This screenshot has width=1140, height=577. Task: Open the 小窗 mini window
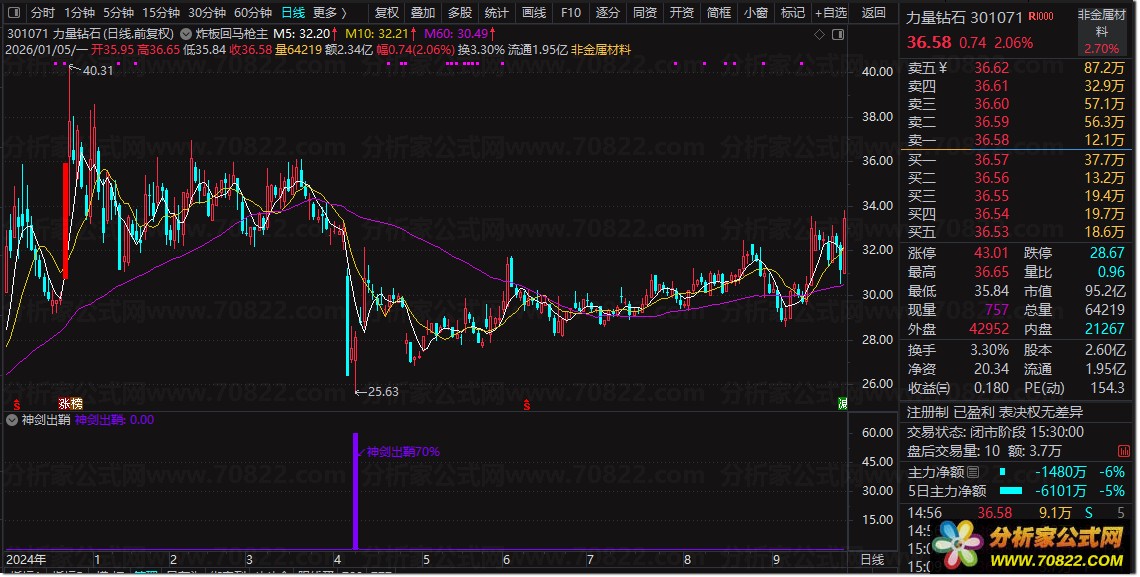coord(756,12)
